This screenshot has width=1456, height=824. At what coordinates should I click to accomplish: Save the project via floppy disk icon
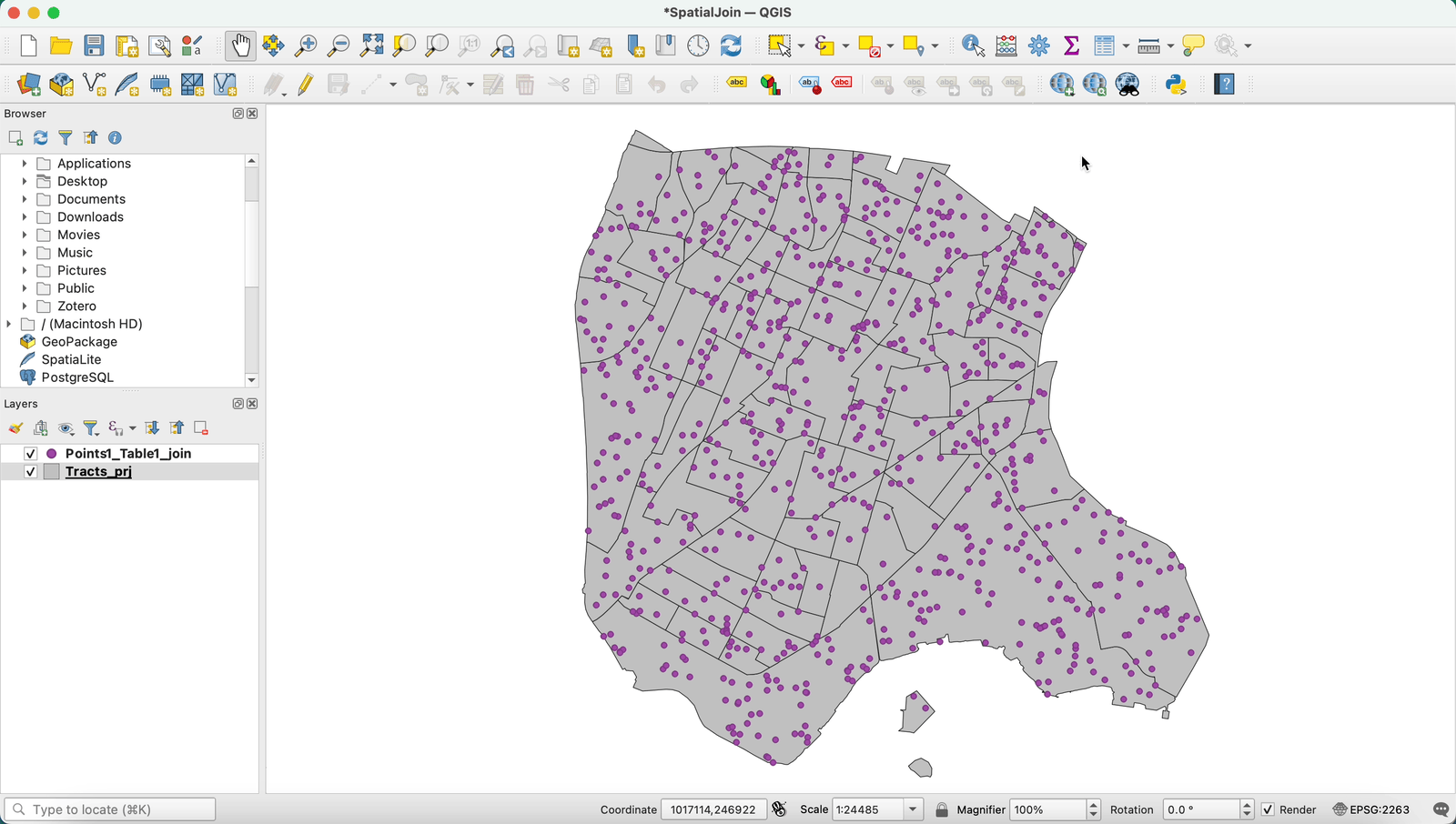tap(94, 45)
